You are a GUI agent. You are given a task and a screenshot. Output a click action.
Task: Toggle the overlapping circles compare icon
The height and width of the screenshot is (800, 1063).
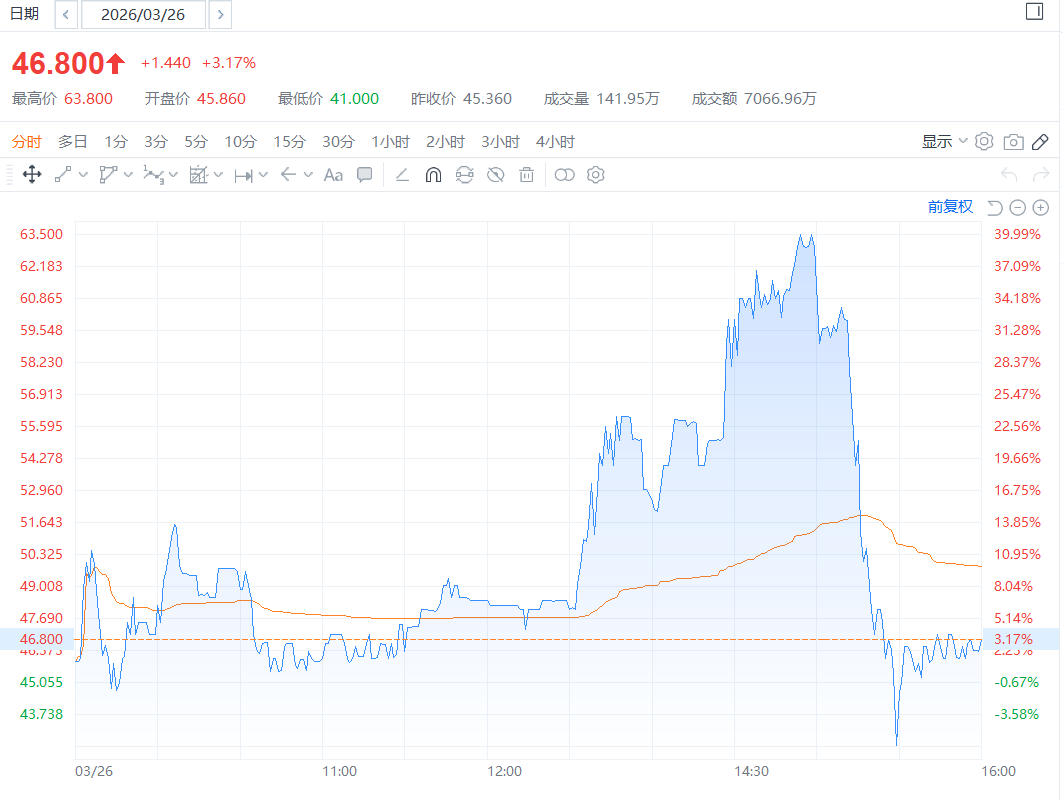tap(565, 175)
